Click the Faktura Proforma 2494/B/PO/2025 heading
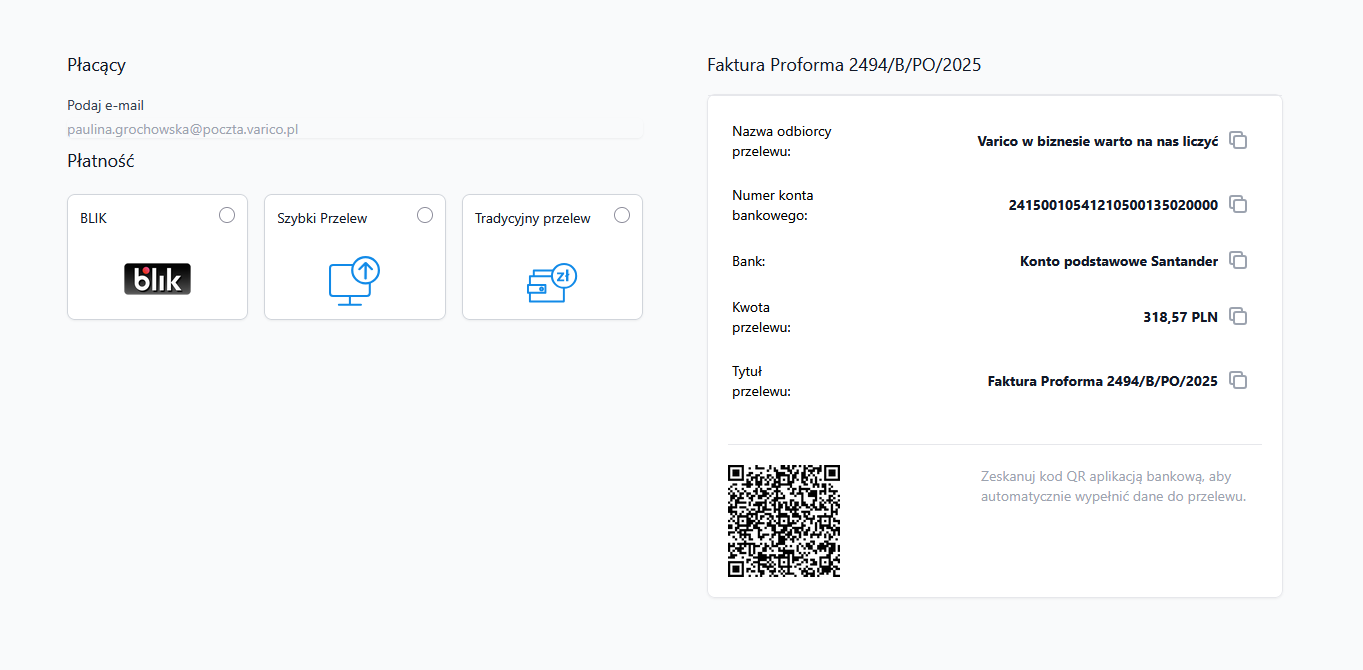 pyautogui.click(x=844, y=65)
